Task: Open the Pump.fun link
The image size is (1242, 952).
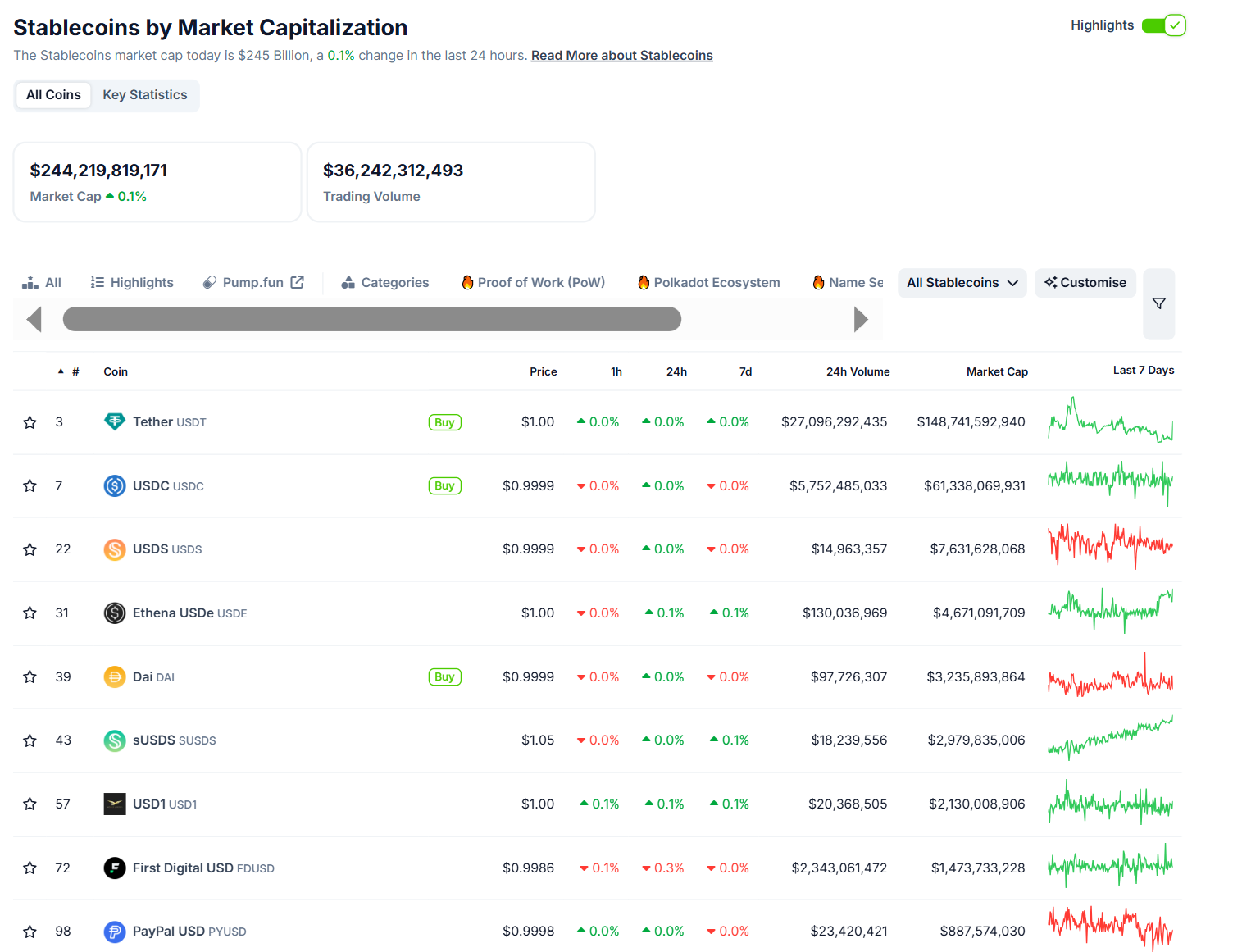Action: [x=253, y=282]
